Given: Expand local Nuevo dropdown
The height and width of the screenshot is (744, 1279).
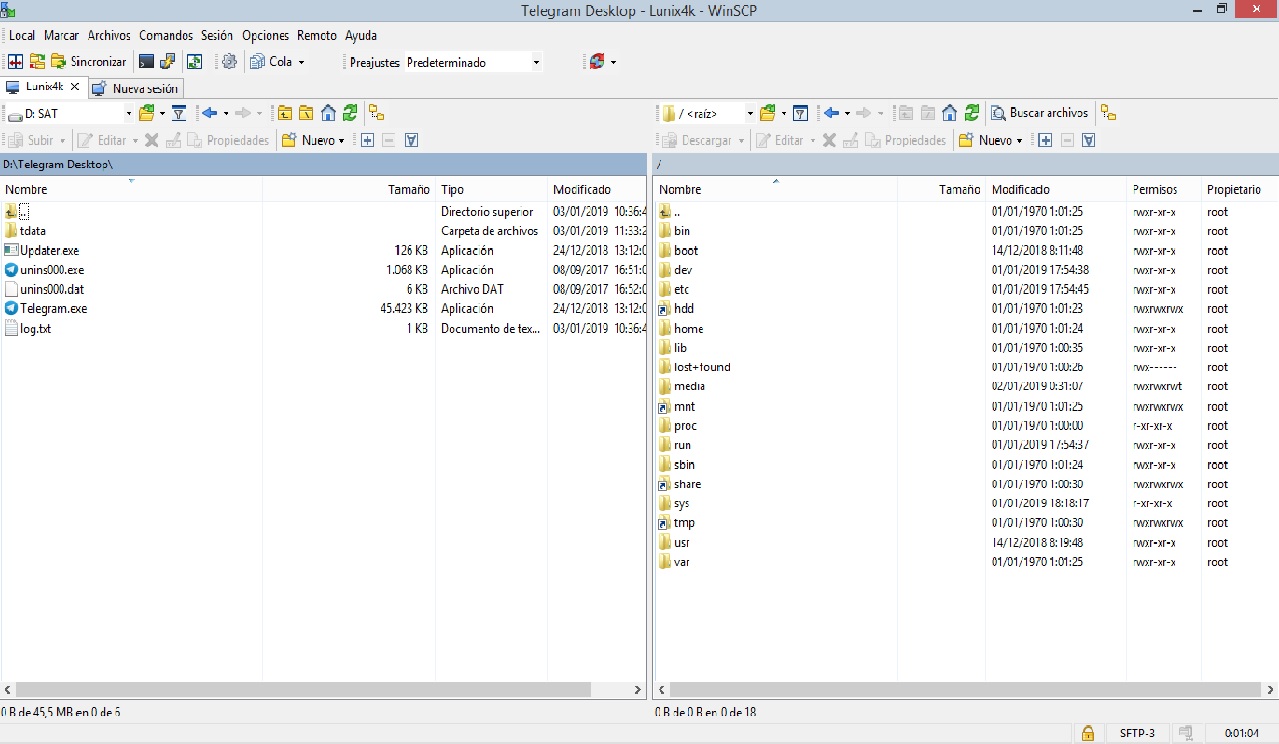Looking at the screenshot, I should click(341, 141).
